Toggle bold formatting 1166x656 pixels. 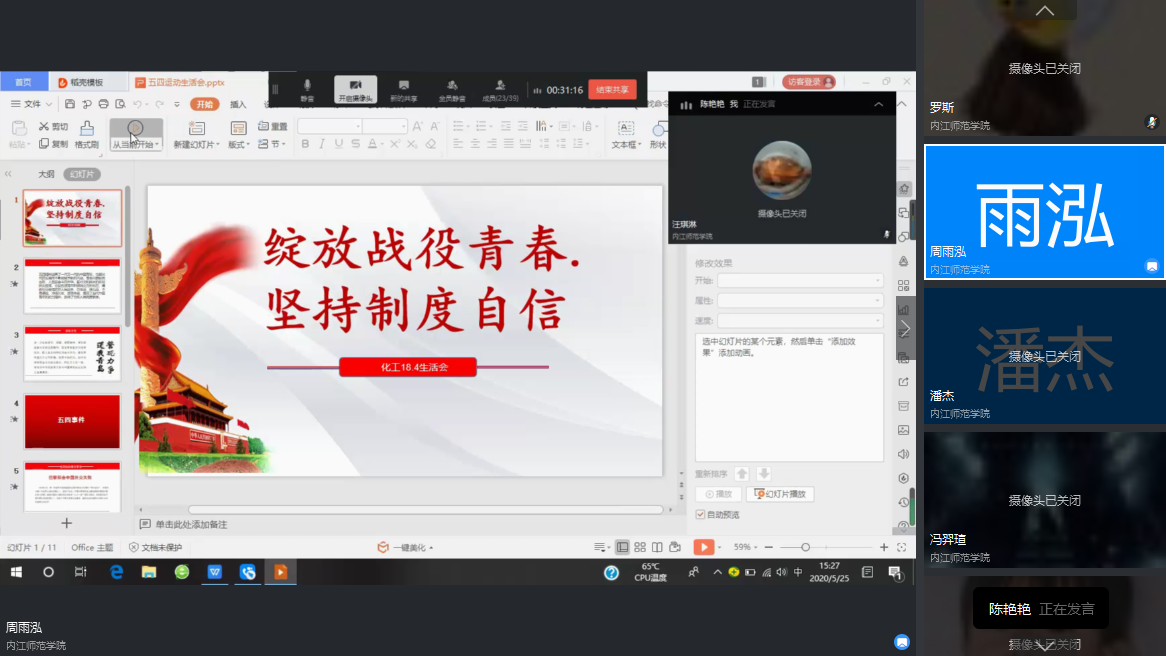pyautogui.click(x=305, y=144)
